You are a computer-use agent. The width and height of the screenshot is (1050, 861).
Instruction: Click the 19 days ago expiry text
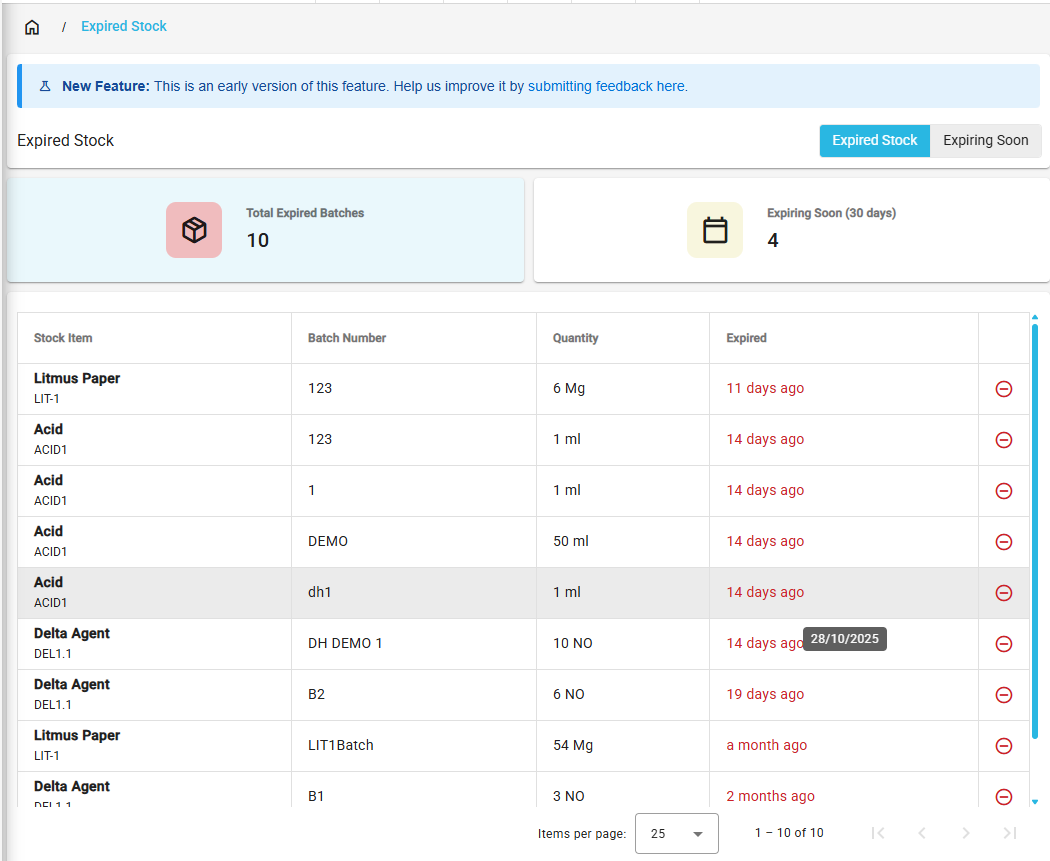[765, 694]
